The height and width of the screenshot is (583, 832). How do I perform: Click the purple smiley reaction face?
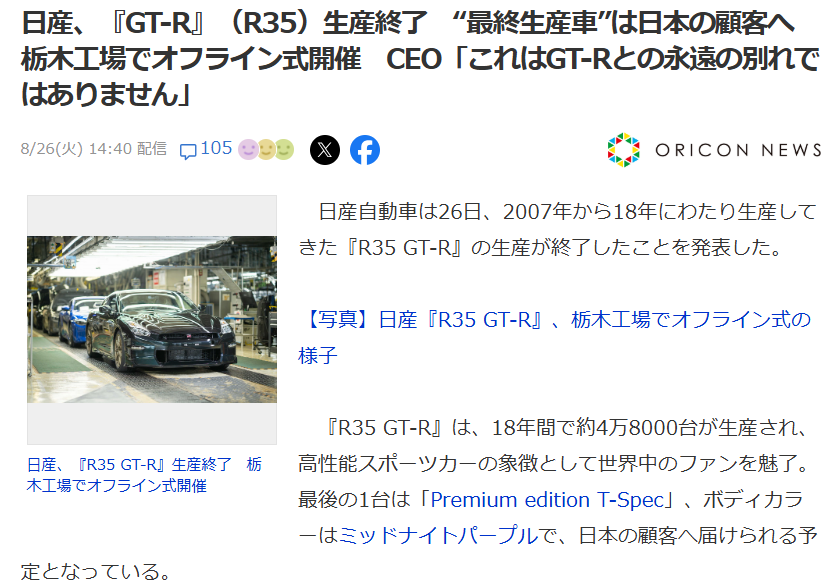(248, 150)
